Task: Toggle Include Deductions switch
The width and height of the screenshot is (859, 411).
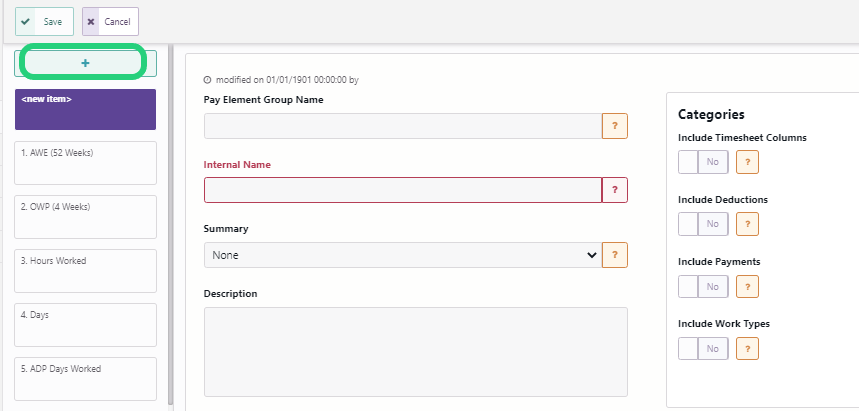Action: pos(703,224)
